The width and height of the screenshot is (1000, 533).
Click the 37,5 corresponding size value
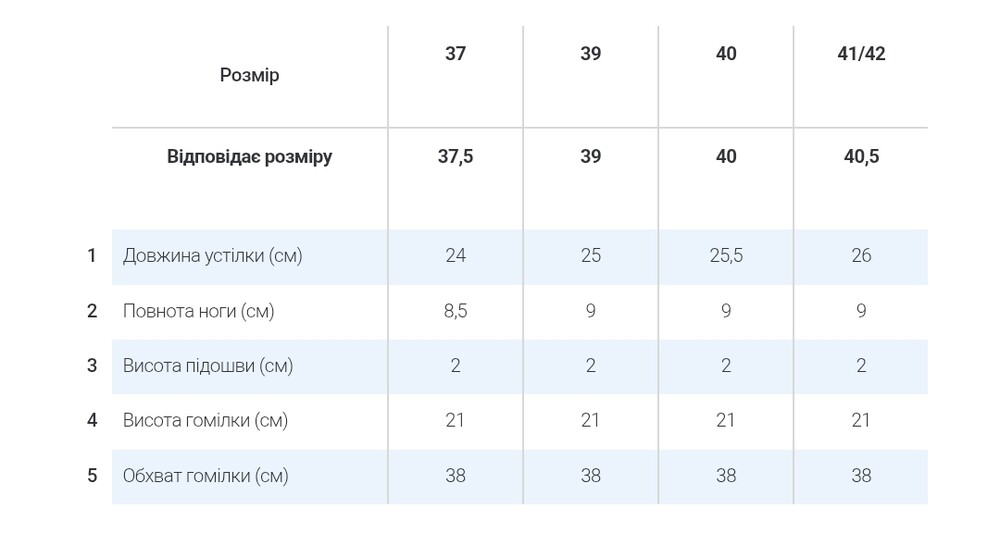tap(455, 157)
